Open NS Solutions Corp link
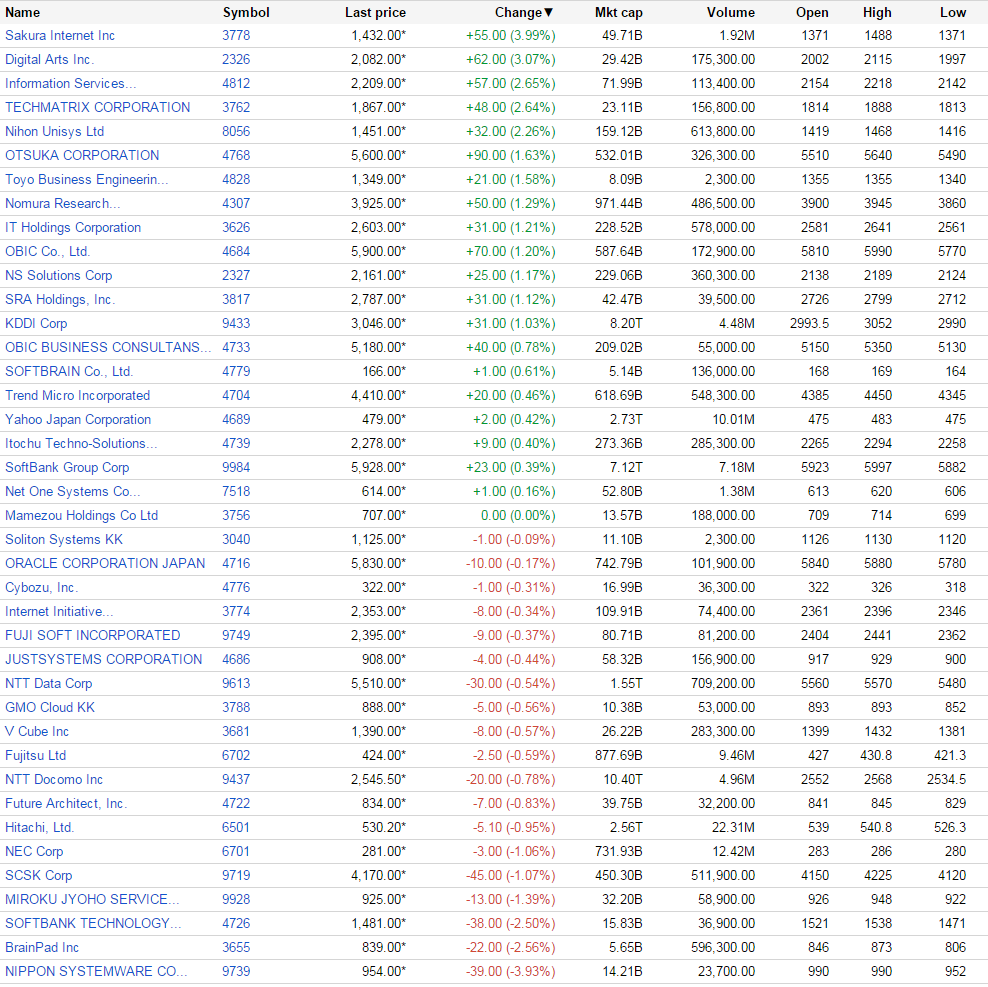 [59, 275]
